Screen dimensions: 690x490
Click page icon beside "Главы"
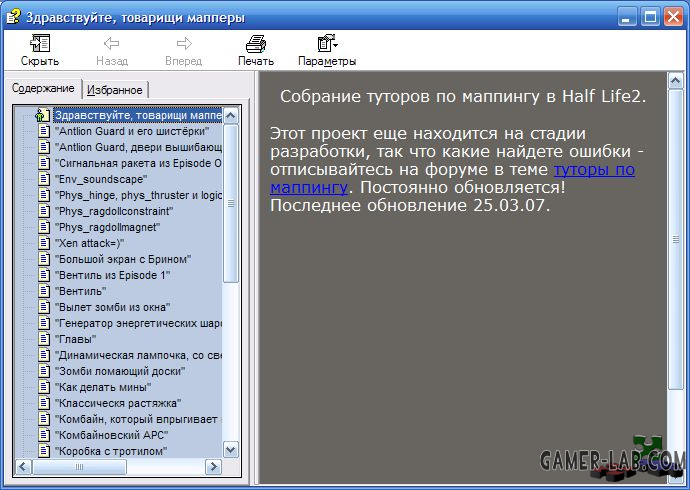(x=44, y=339)
